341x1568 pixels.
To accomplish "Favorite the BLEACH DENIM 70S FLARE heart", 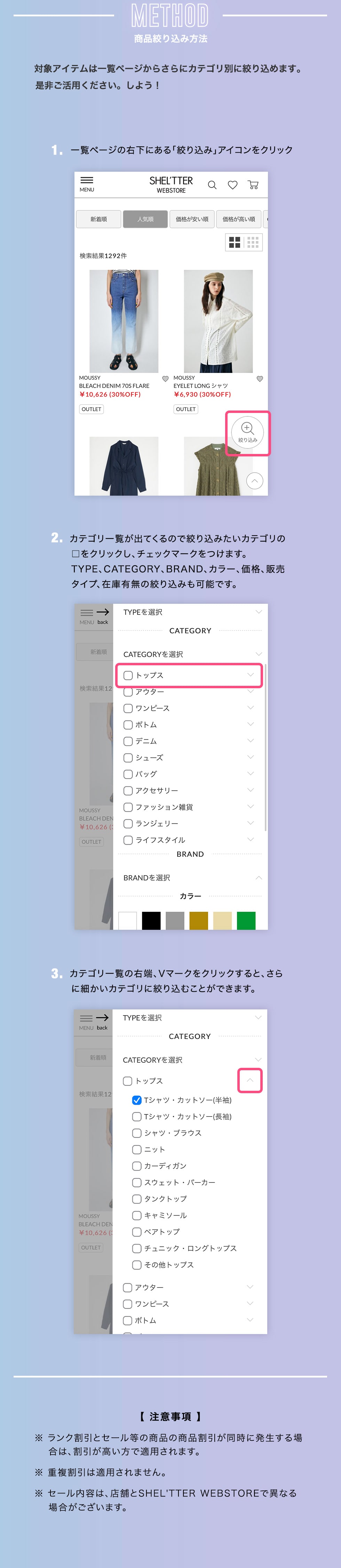I will (165, 379).
